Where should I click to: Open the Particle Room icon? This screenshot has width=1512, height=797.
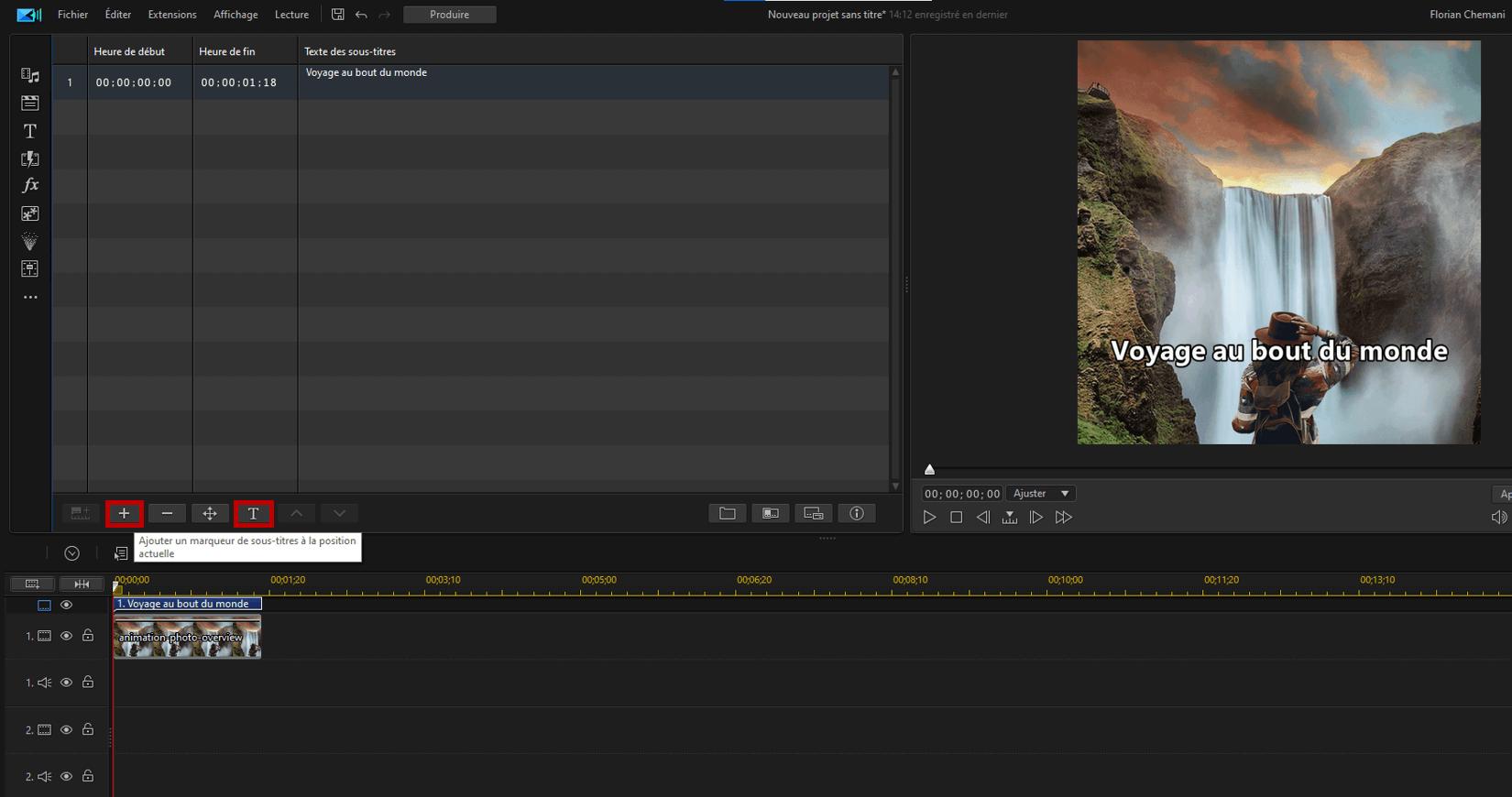30,241
